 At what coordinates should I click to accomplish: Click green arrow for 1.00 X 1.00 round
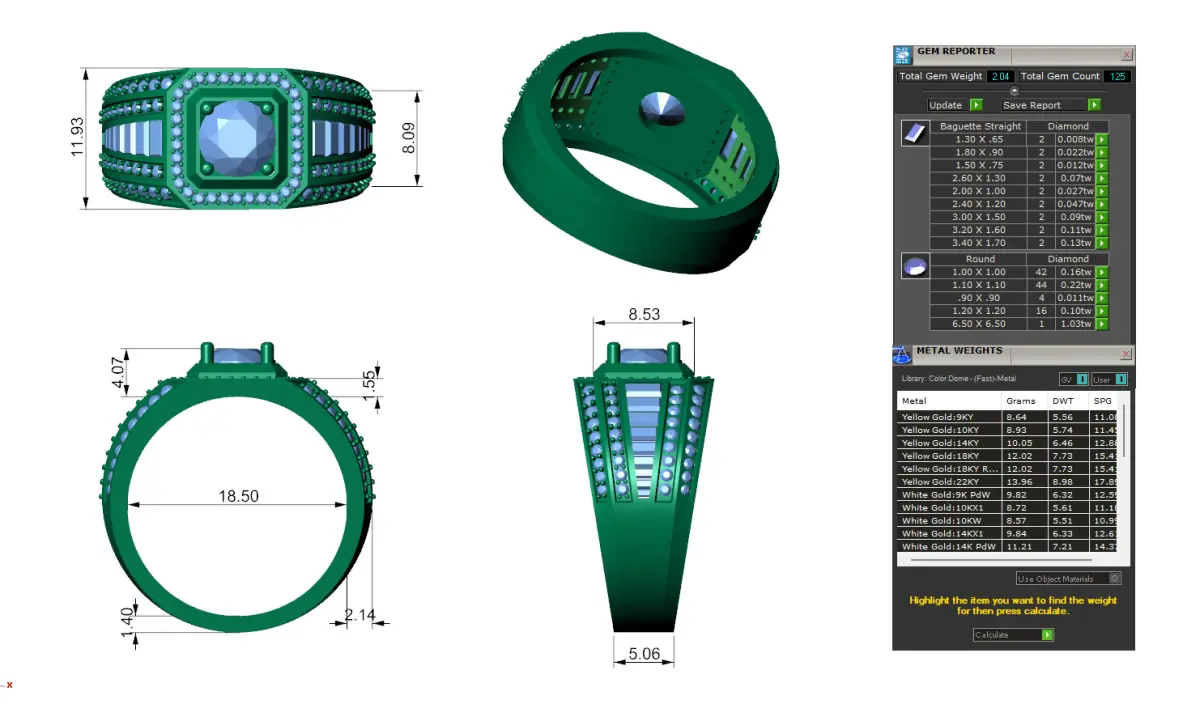coord(1103,272)
